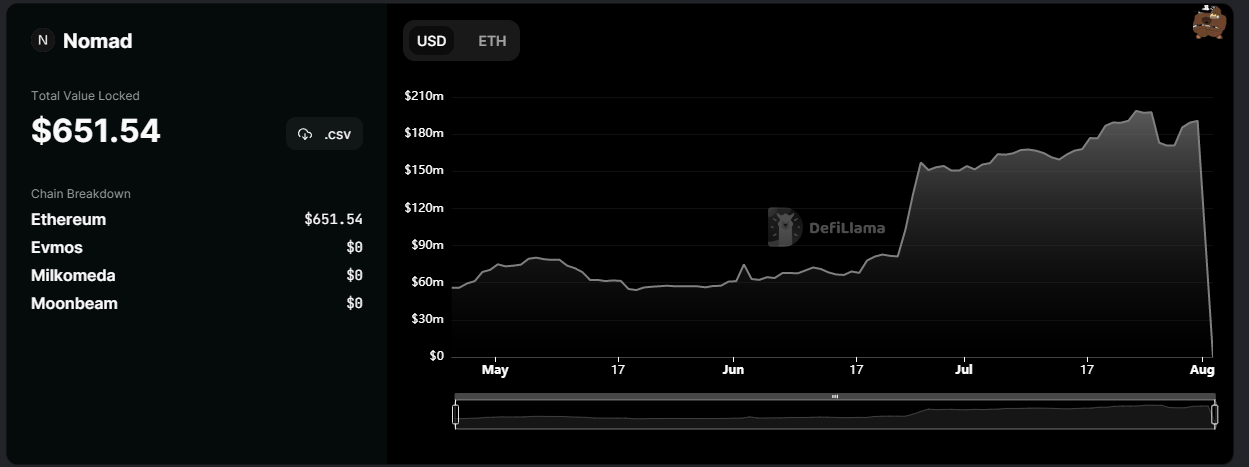Click the $651.54 total value figure
Image resolution: width=1249 pixels, height=467 pixels.
[96, 131]
